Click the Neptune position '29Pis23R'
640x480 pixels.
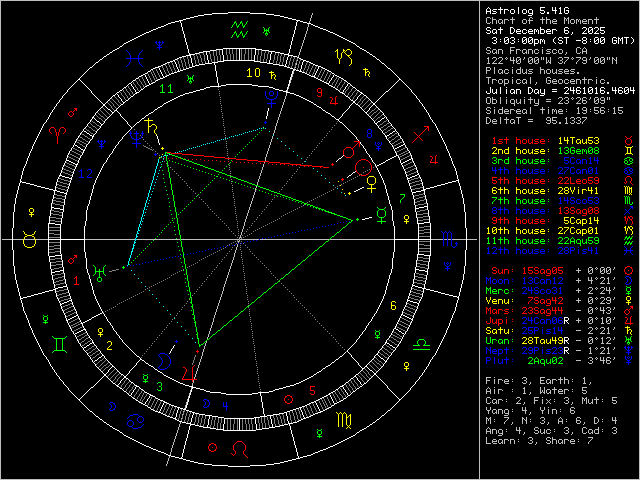coord(545,351)
